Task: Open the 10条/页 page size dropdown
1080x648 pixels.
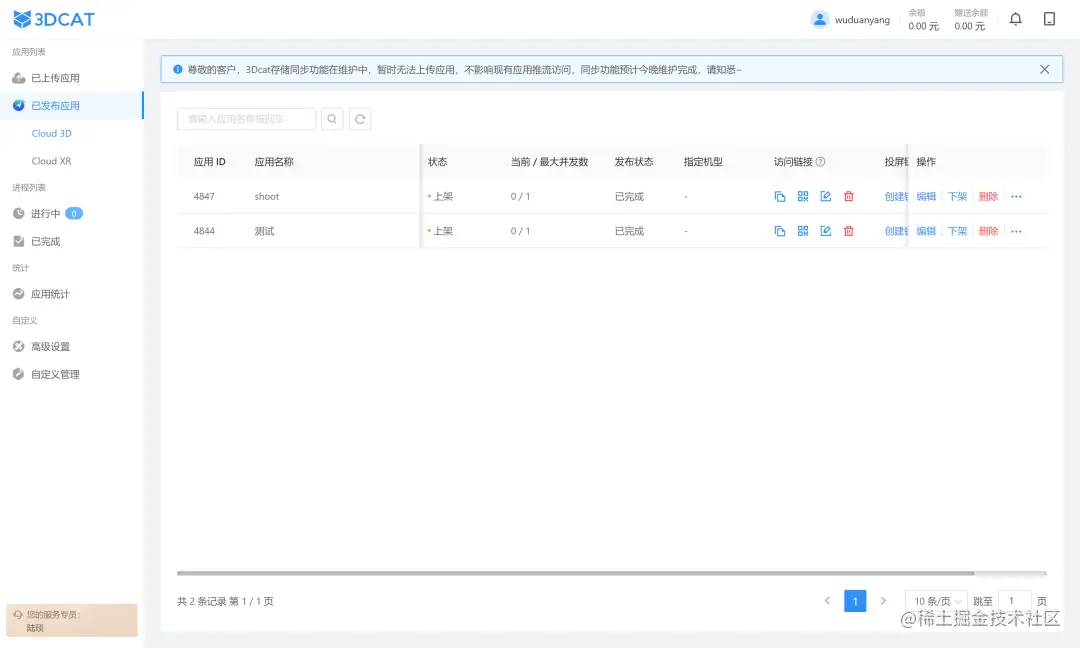Action: tap(934, 600)
